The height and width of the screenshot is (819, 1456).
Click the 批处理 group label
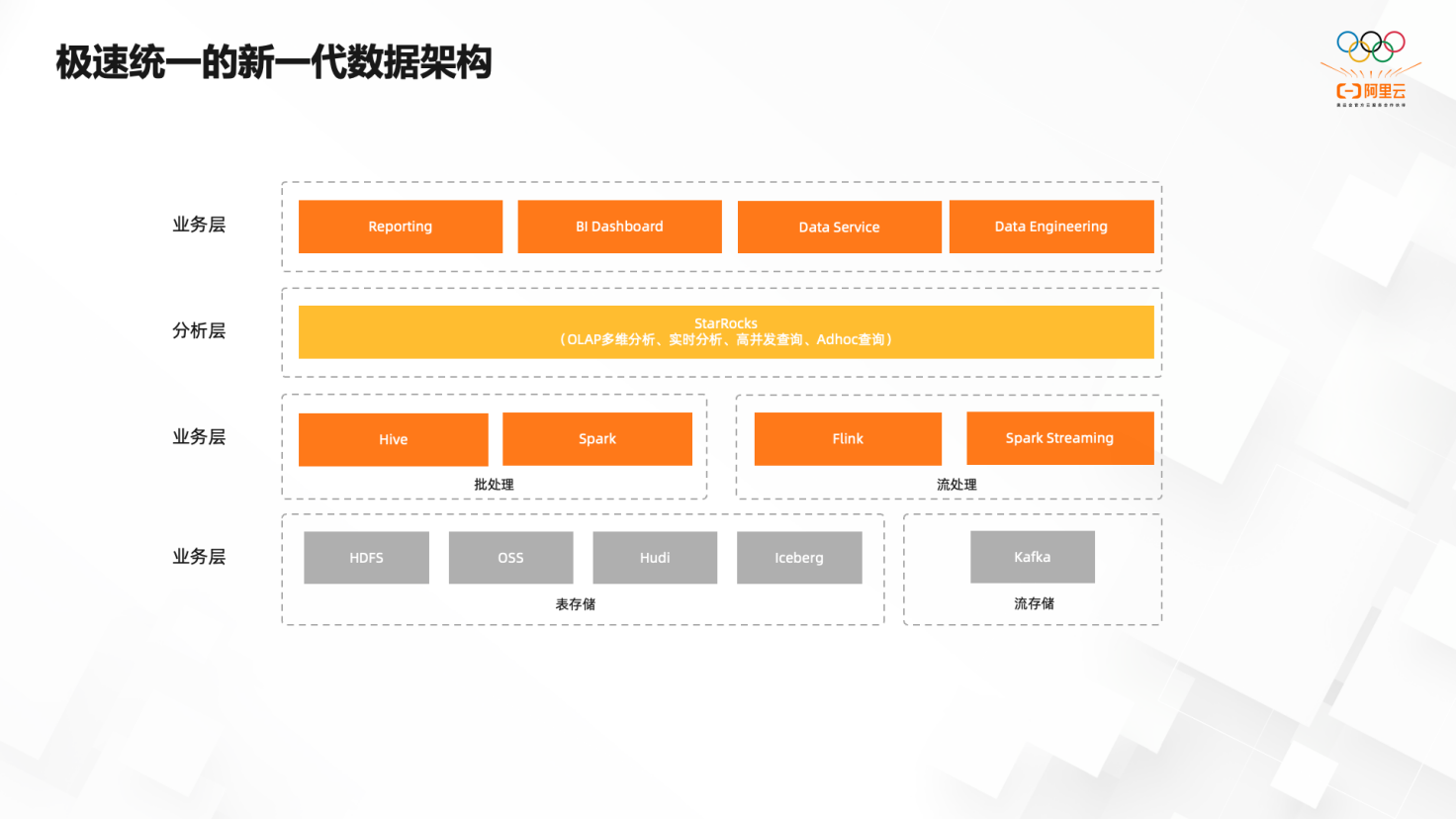(x=494, y=485)
